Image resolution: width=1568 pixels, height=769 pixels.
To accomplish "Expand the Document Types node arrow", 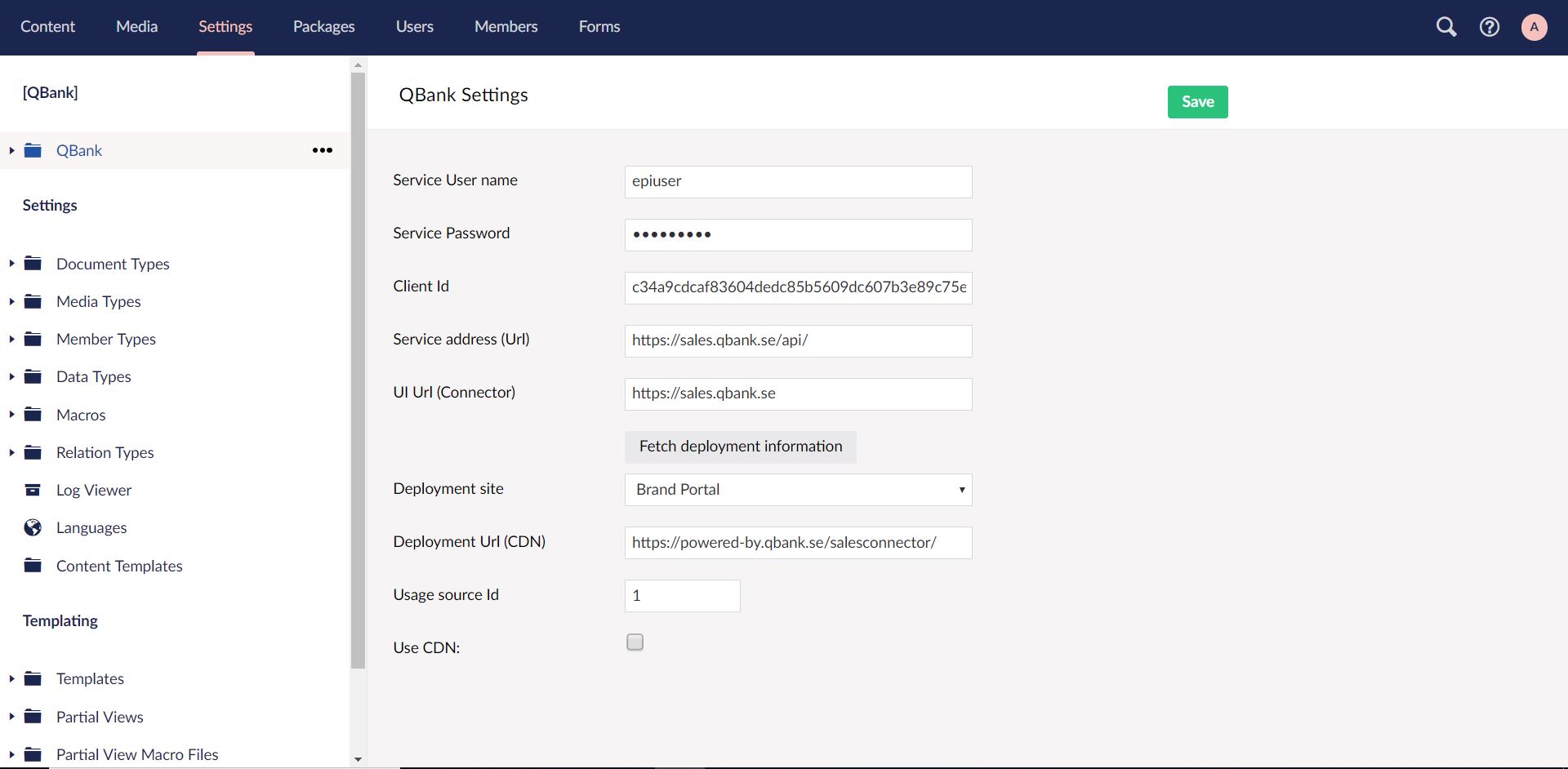I will pos(11,263).
